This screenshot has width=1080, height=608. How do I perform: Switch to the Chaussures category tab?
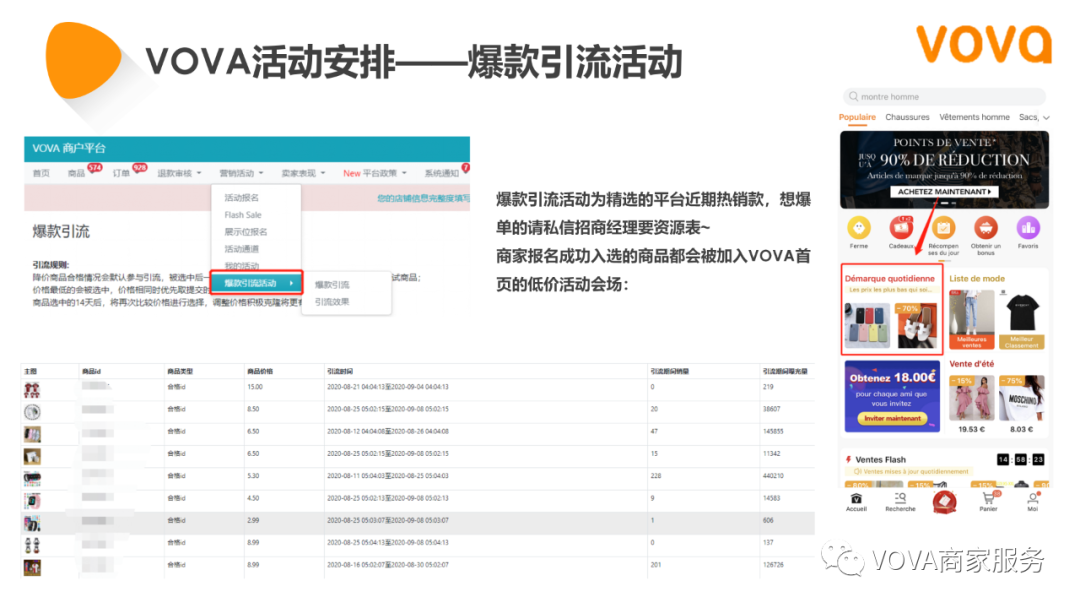coord(907,117)
